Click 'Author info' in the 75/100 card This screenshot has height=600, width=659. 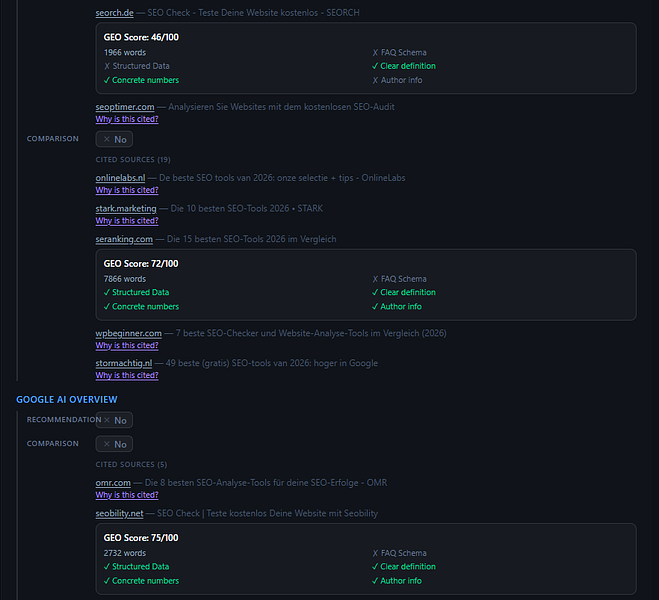(x=397, y=582)
